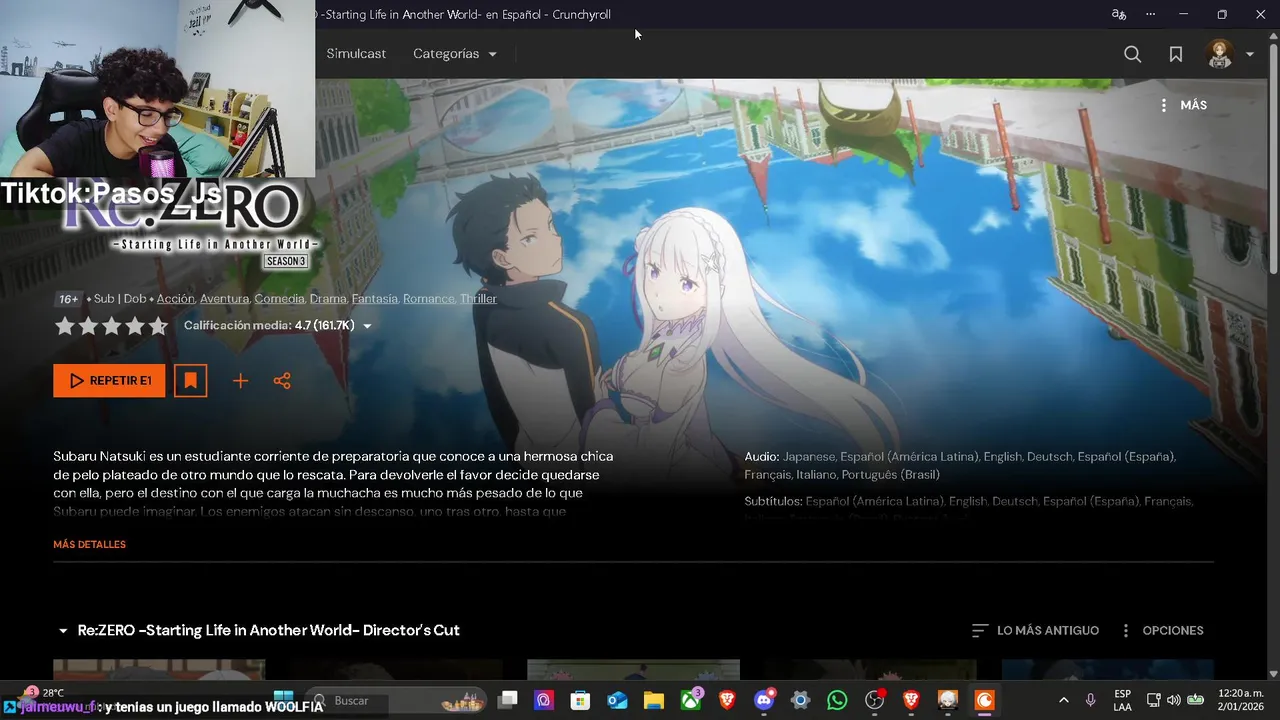Open the Acción genre link

coord(175,299)
